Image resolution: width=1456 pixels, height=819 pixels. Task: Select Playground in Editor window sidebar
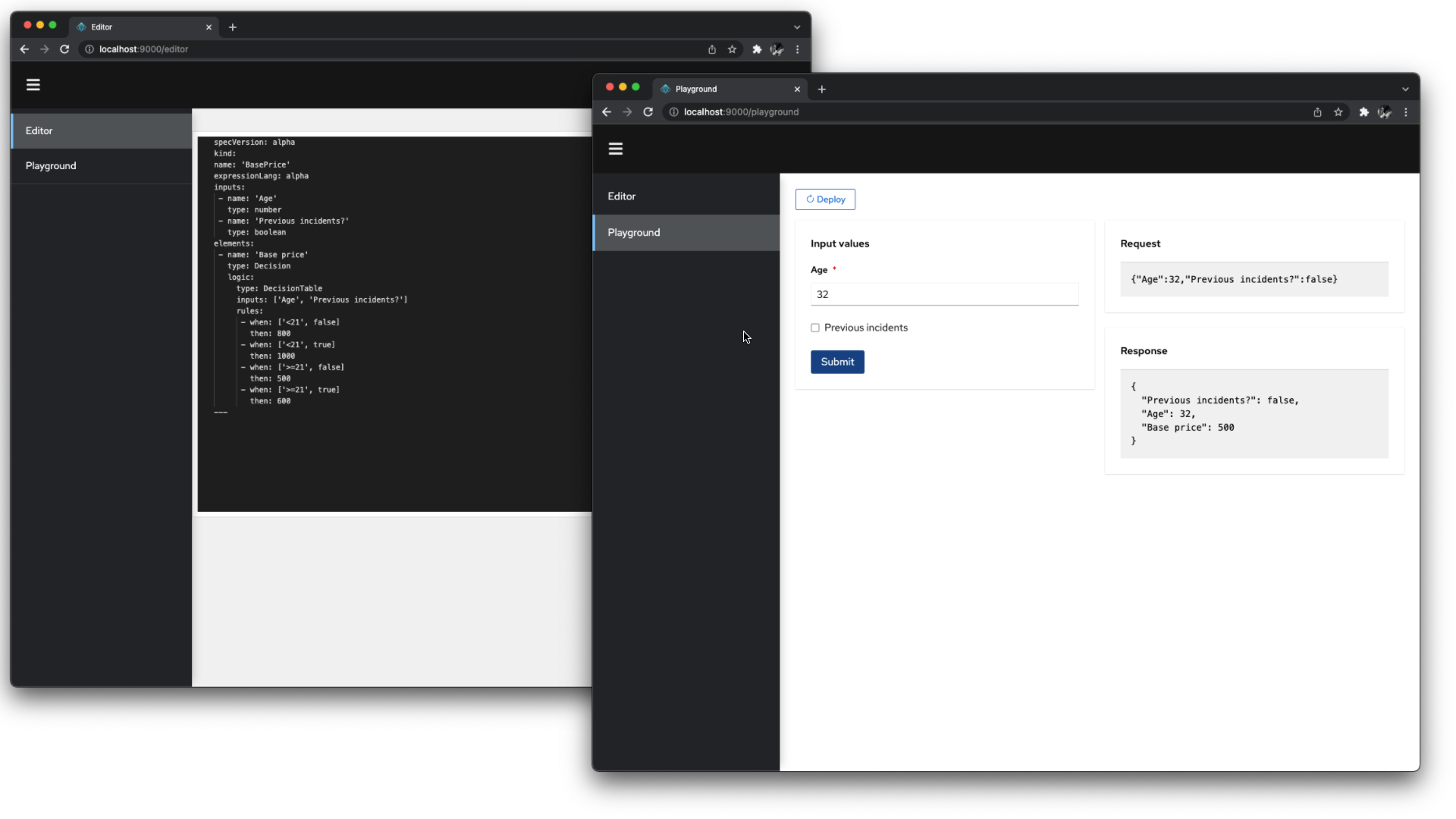tap(51, 166)
